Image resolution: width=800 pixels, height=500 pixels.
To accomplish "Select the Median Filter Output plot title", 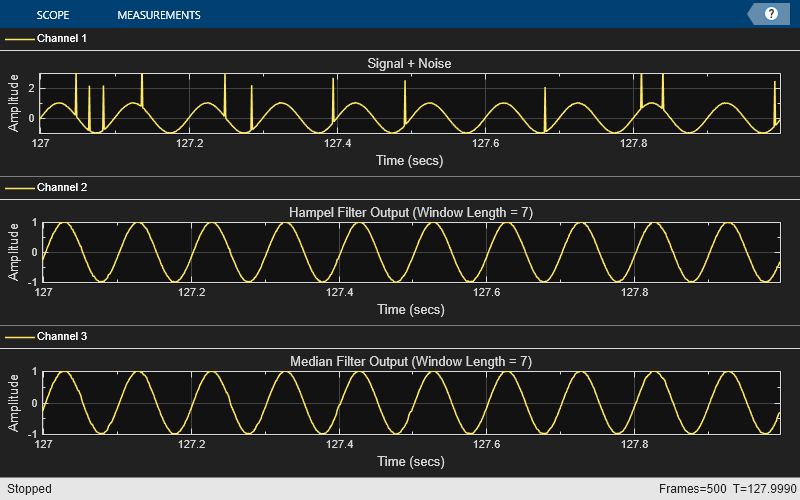I will point(410,361).
